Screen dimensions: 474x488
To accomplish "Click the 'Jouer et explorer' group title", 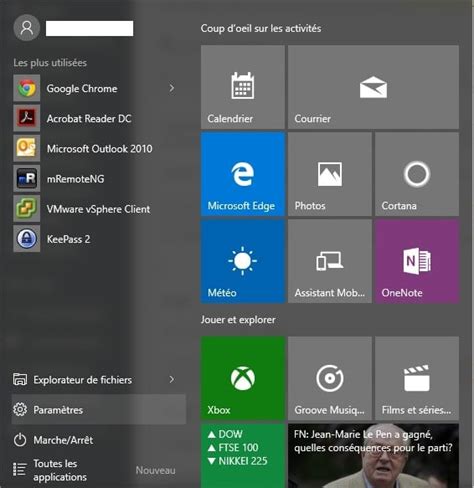I will [238, 320].
